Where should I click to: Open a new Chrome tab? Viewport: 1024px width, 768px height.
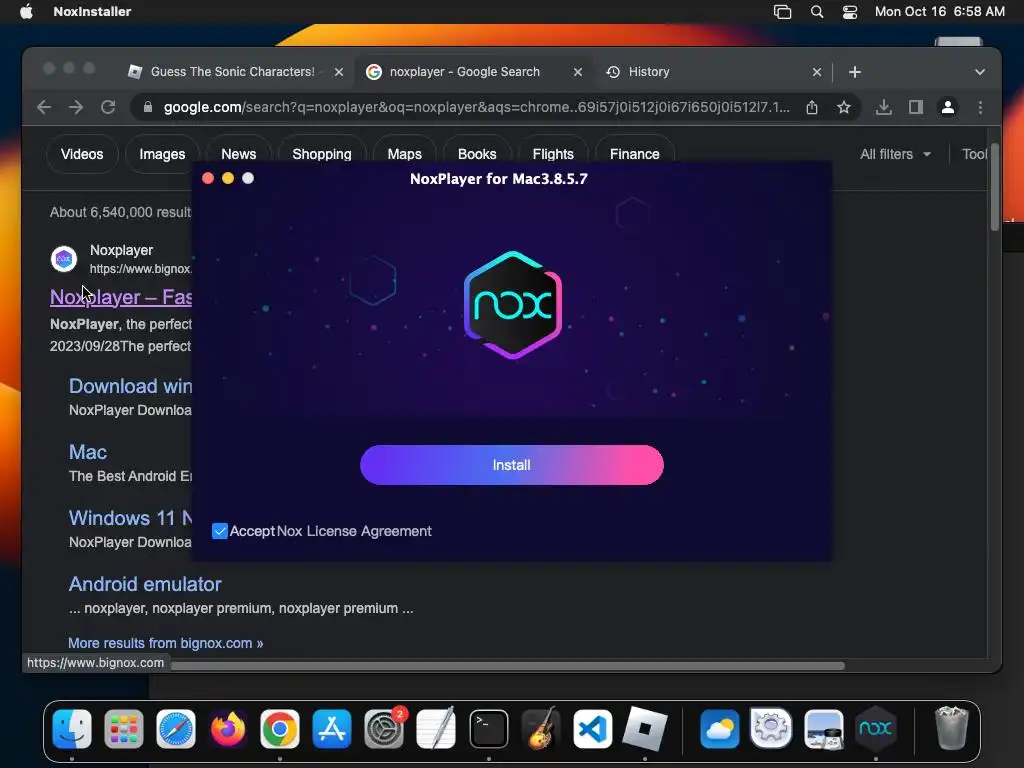(x=855, y=72)
